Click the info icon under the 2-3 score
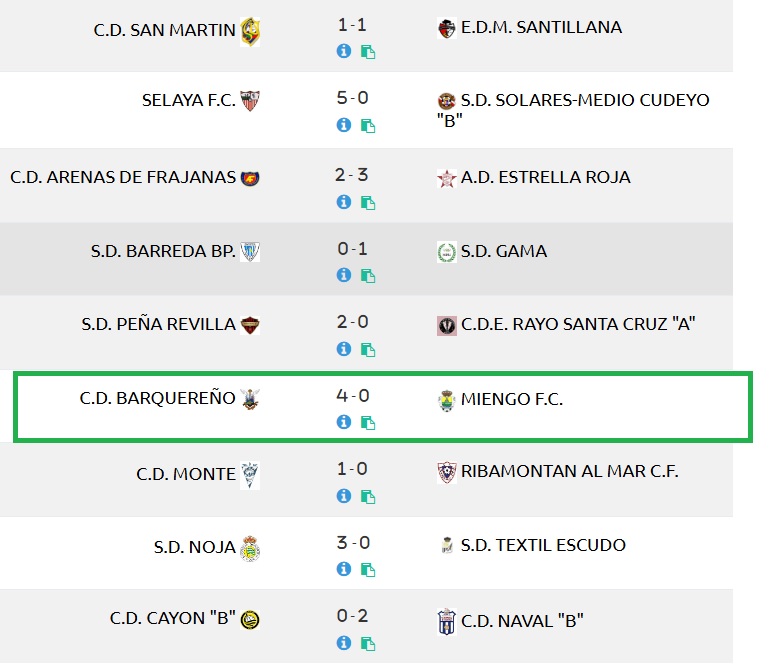This screenshot has width=772, height=672. click(x=344, y=201)
